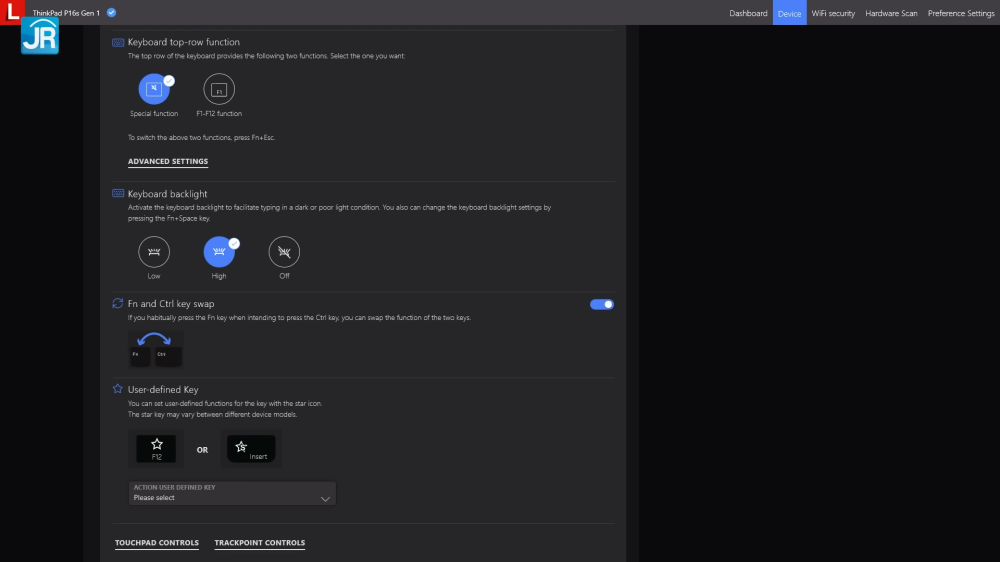Click the keyboard icon next to top-row function
This screenshot has height=562, width=1000.
(118, 43)
